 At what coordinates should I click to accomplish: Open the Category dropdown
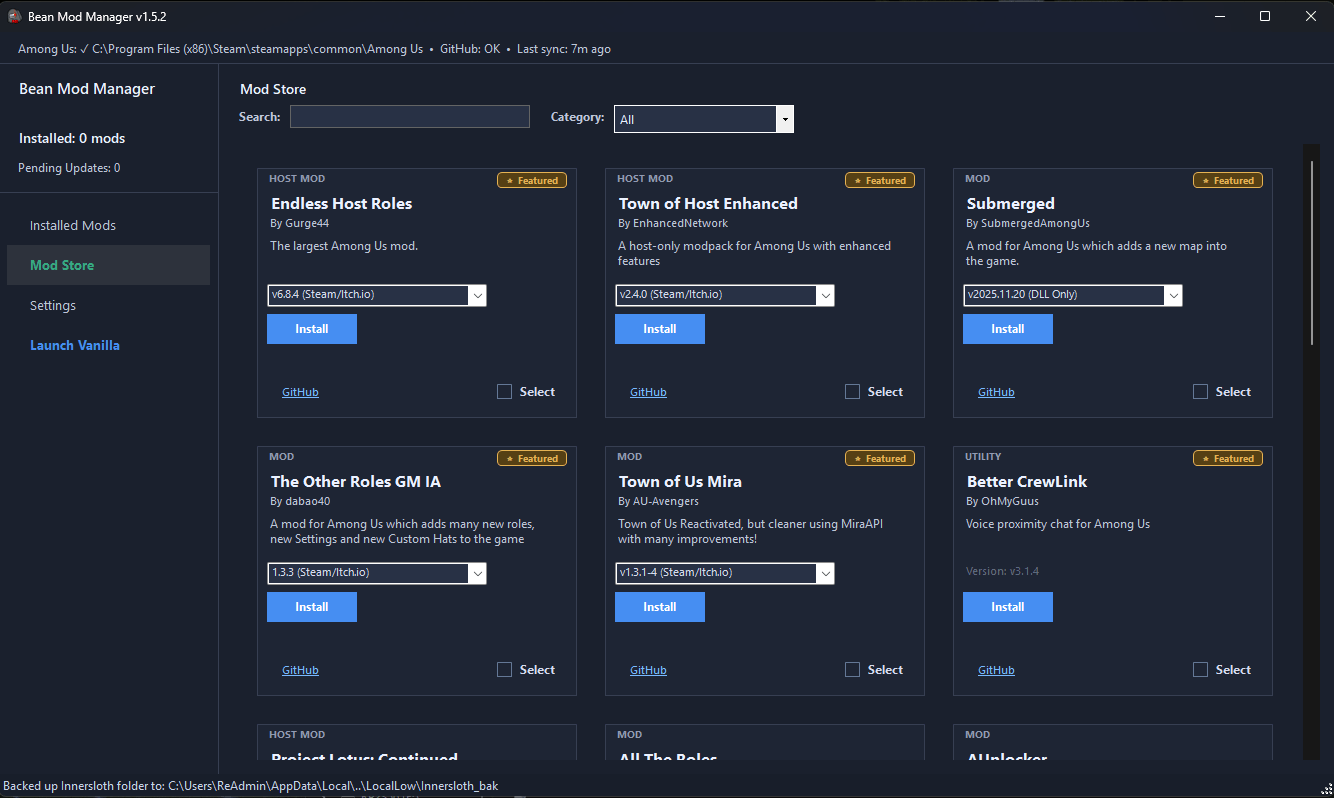click(x=785, y=119)
